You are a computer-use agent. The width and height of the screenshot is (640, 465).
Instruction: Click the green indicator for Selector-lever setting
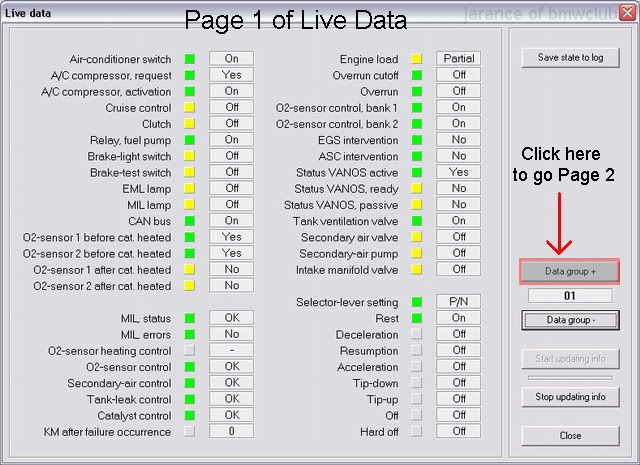point(416,302)
